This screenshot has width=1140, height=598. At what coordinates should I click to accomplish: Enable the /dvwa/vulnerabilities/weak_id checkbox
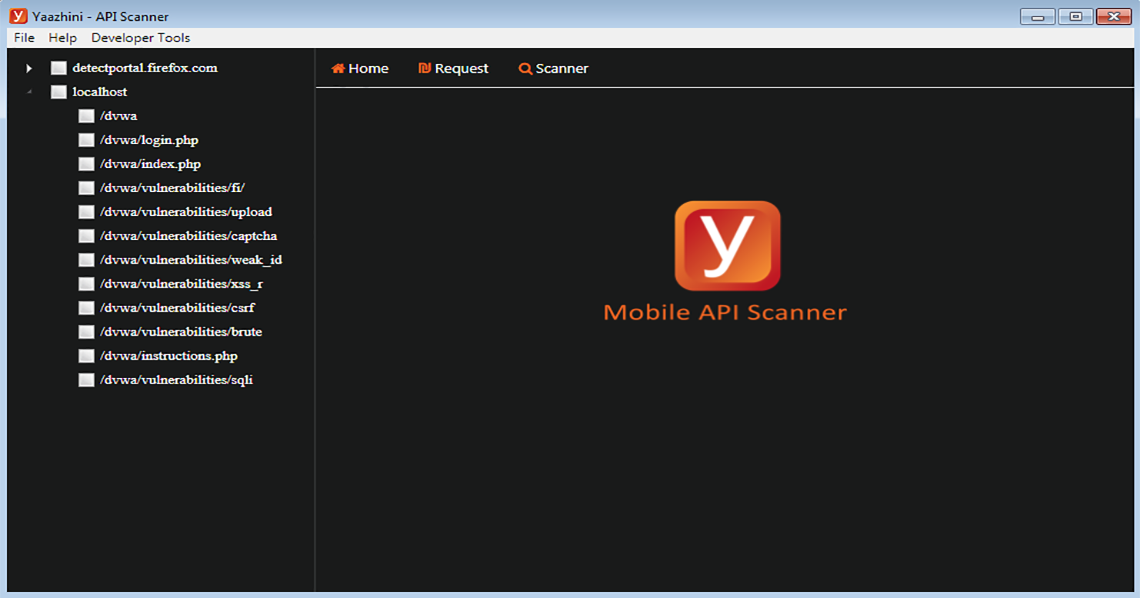tap(87, 260)
